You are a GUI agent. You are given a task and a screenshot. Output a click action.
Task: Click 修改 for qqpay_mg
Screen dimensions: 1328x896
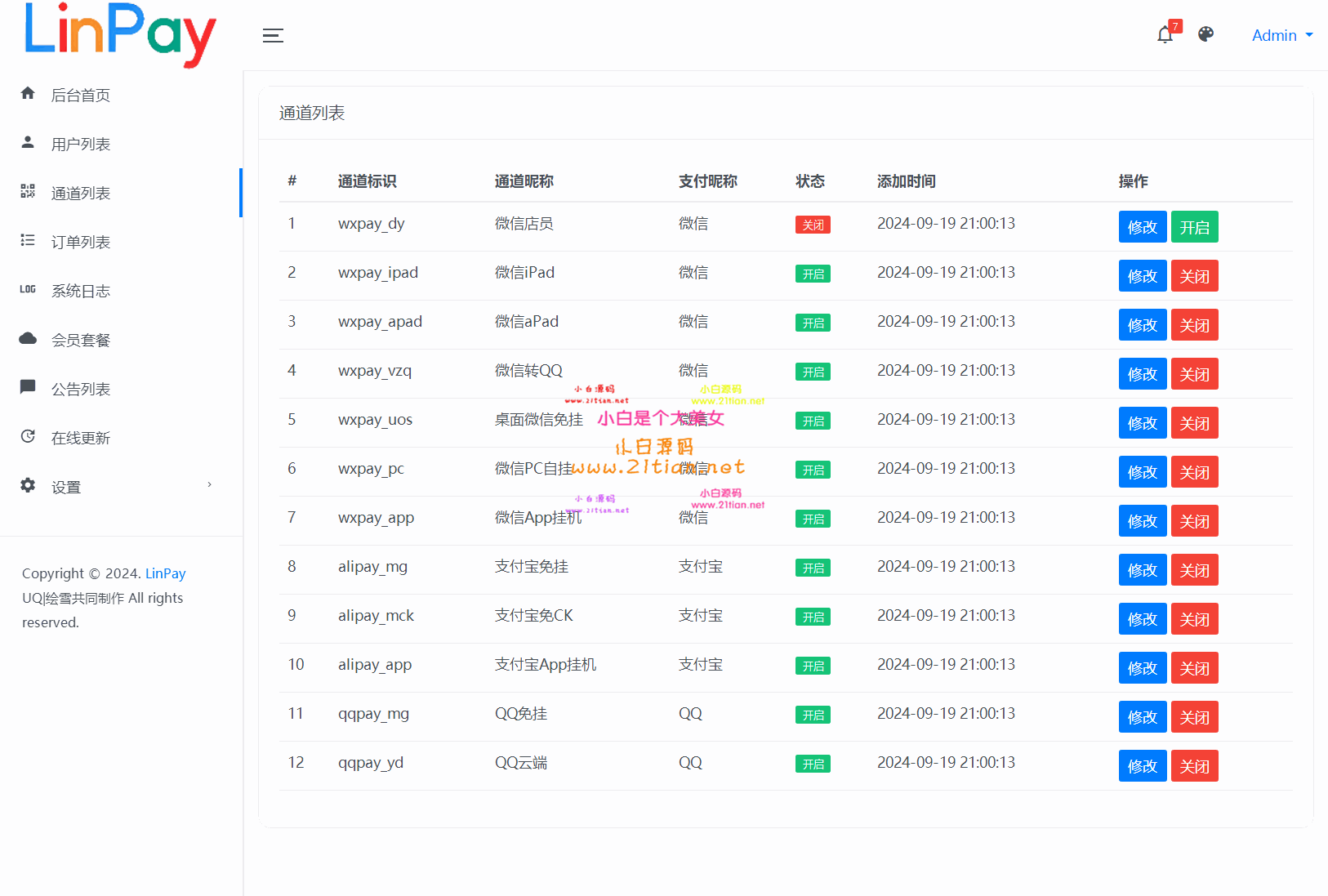click(x=1143, y=717)
